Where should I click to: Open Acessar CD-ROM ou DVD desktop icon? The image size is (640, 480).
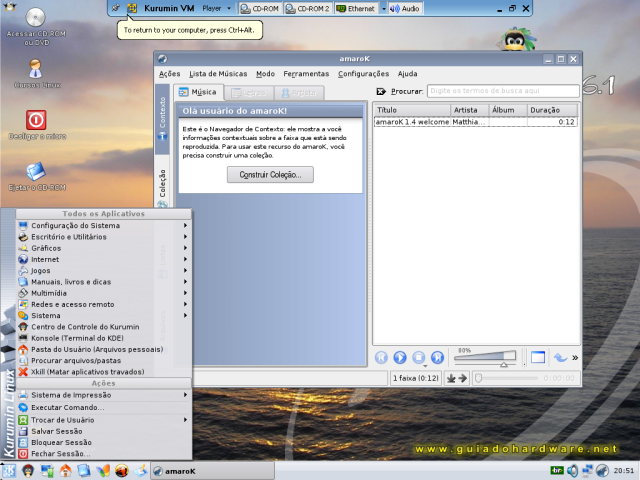click(x=36, y=27)
